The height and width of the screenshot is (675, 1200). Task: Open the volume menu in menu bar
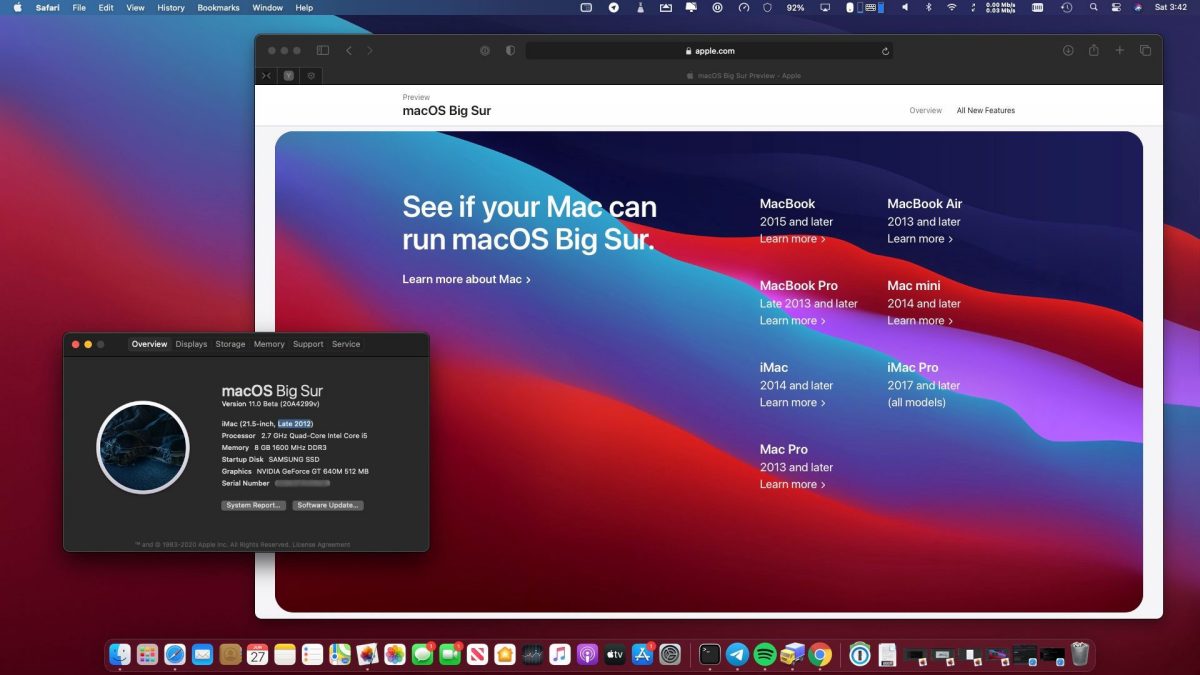[x=905, y=7]
